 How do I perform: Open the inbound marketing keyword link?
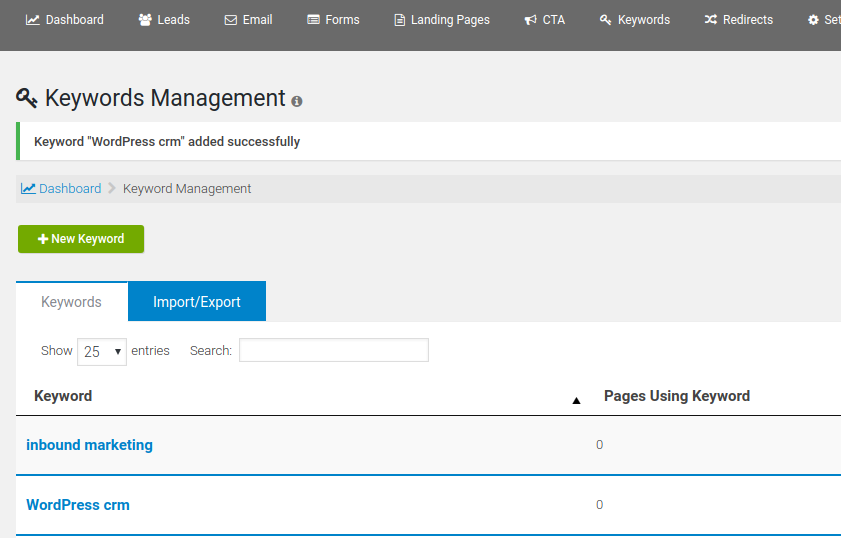[x=89, y=445]
